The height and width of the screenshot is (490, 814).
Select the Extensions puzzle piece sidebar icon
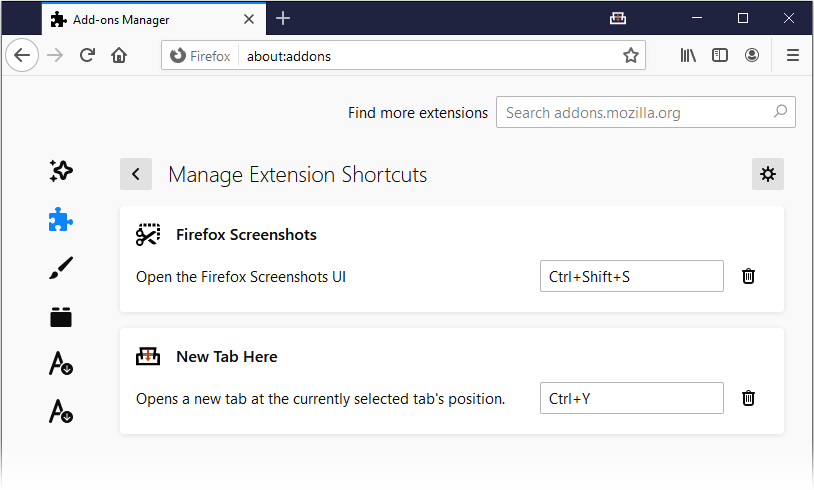pyautogui.click(x=61, y=220)
